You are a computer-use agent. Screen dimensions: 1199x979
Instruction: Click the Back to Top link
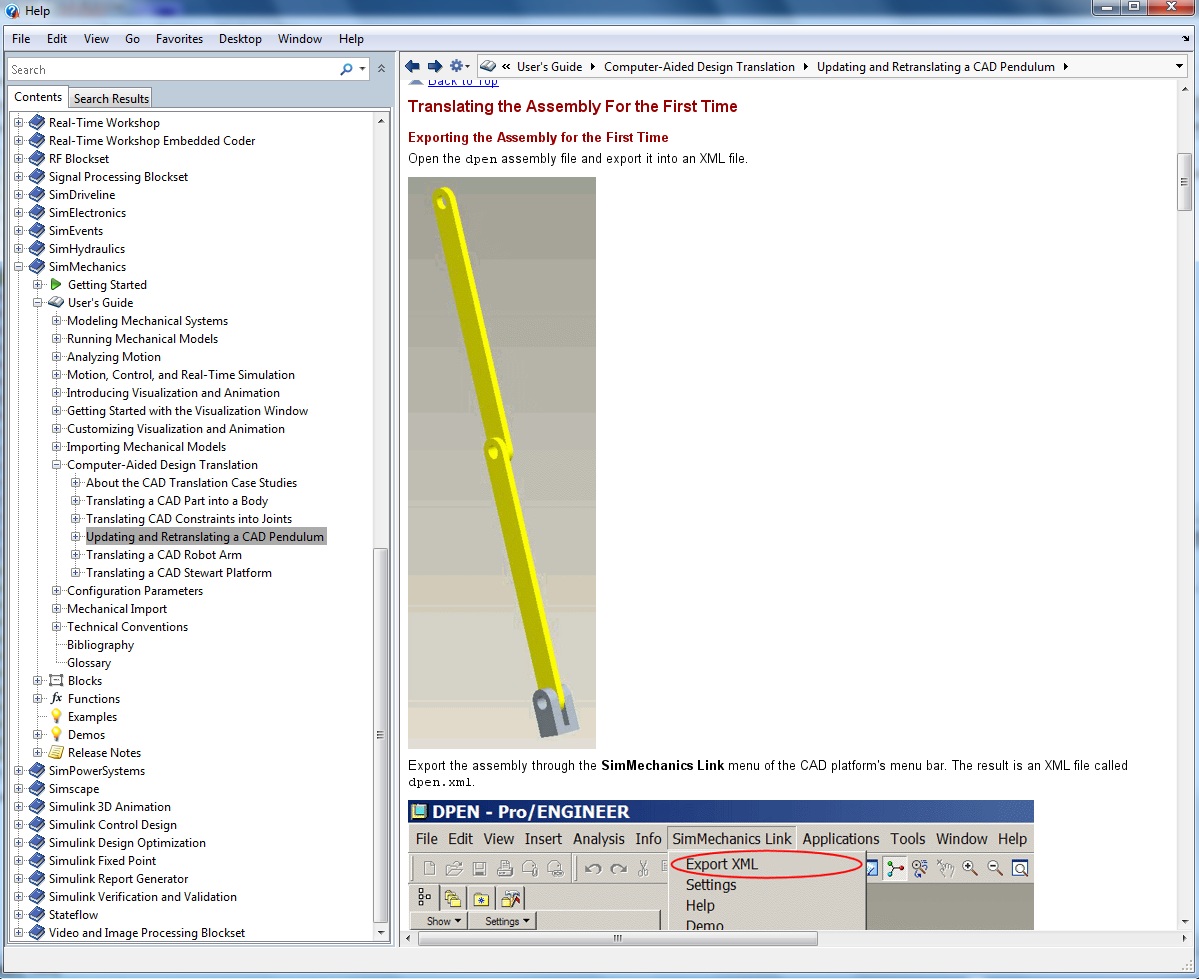click(462, 82)
